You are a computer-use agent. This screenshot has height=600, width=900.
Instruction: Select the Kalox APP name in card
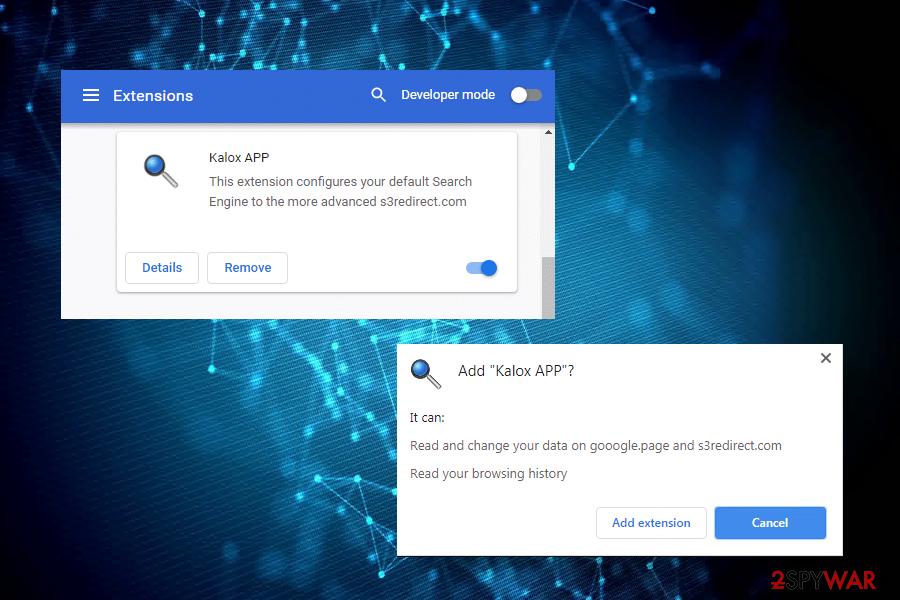tap(239, 157)
